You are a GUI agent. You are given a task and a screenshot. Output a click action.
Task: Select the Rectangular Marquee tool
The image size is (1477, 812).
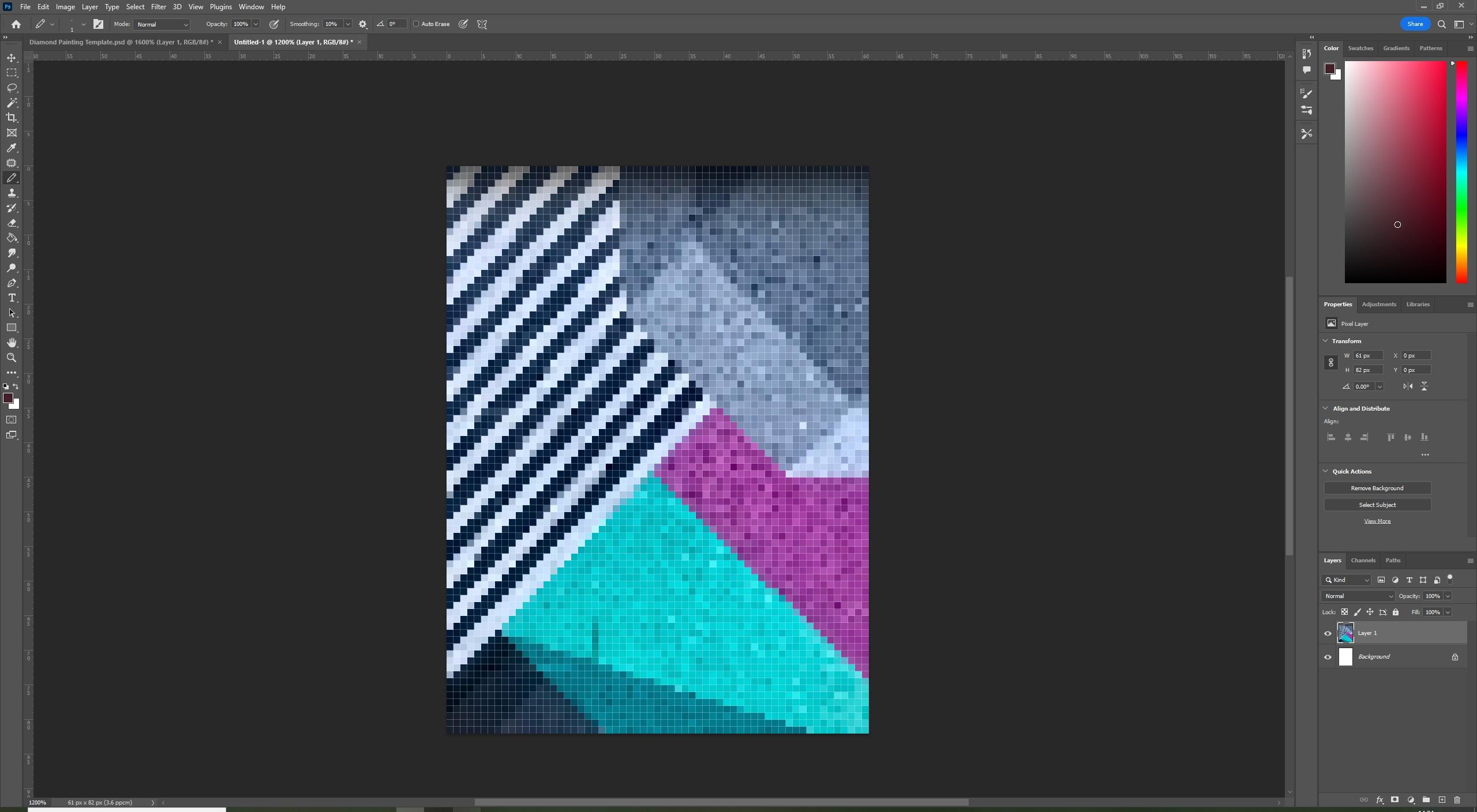12,73
